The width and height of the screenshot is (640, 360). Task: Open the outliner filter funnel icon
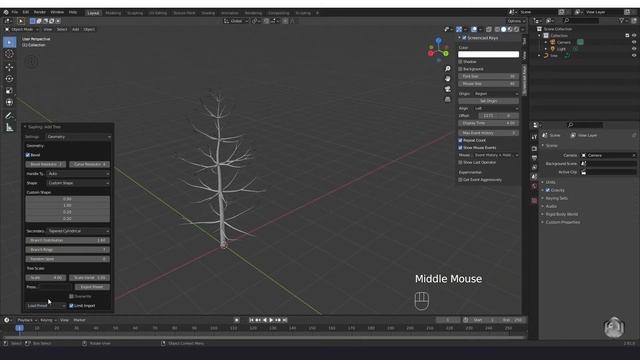pos(621,20)
